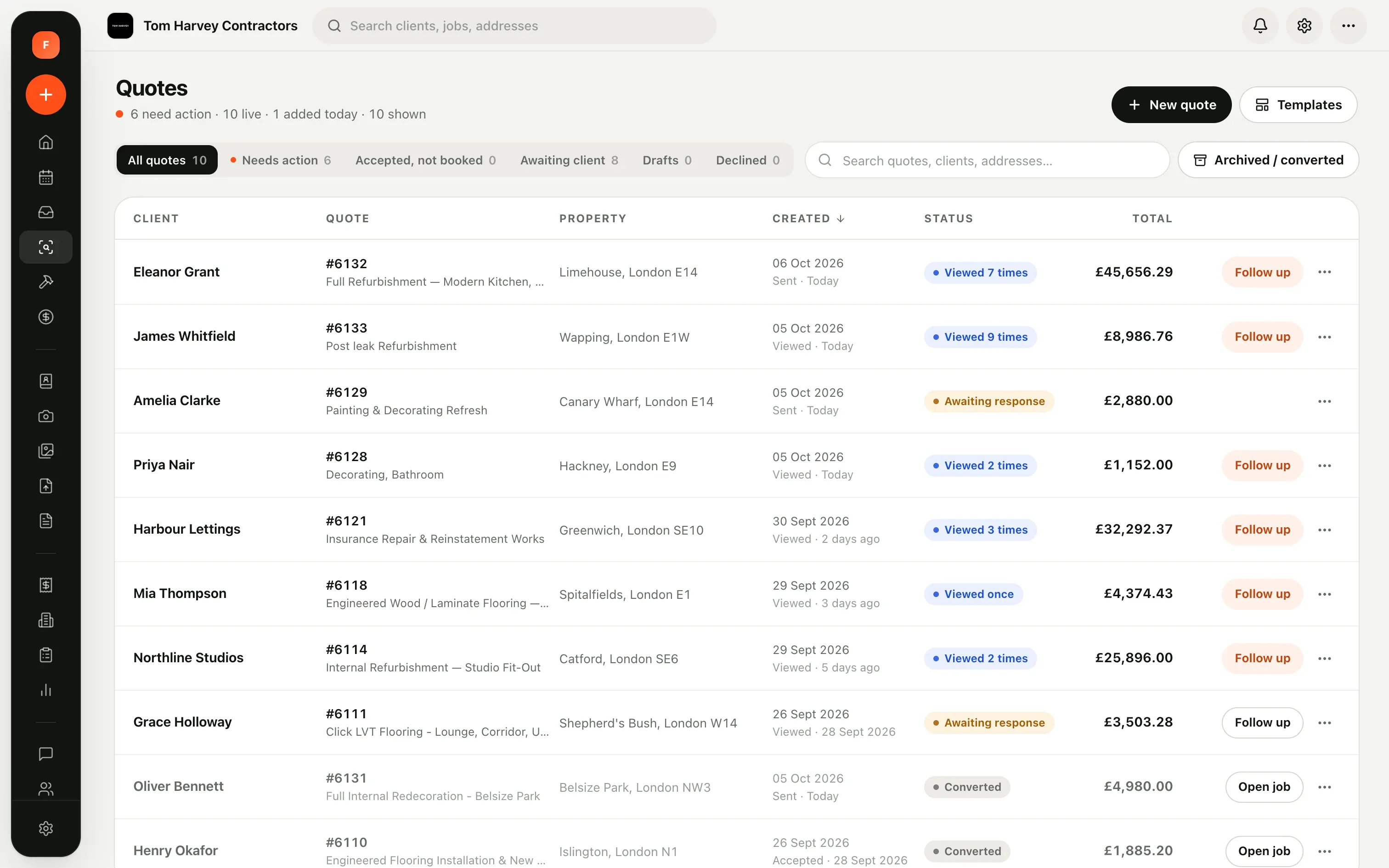Image resolution: width=1389 pixels, height=868 pixels.
Task: Switch to the Drafts tab
Action: coord(667,160)
